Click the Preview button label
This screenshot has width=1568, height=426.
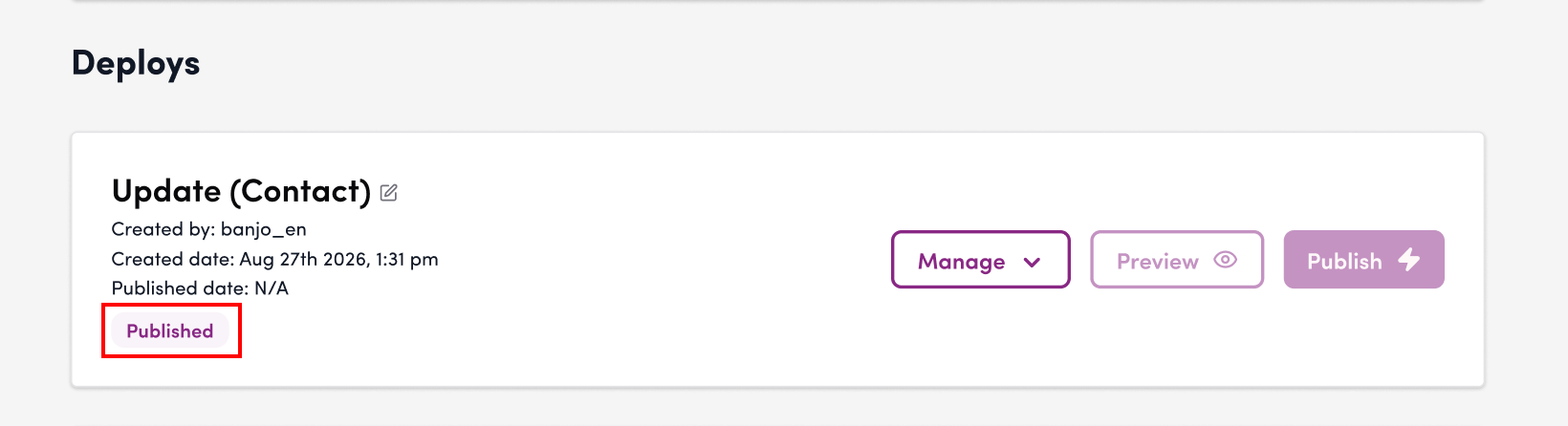click(1158, 262)
